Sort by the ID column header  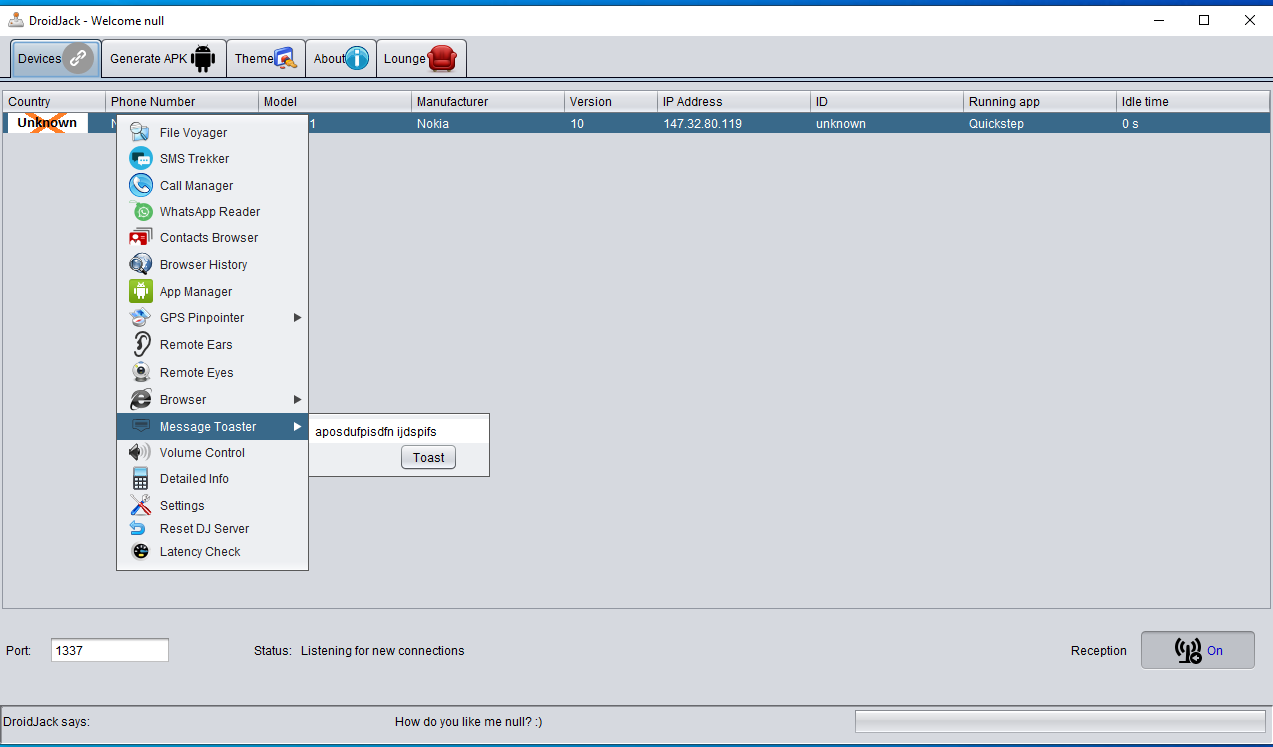(887, 101)
